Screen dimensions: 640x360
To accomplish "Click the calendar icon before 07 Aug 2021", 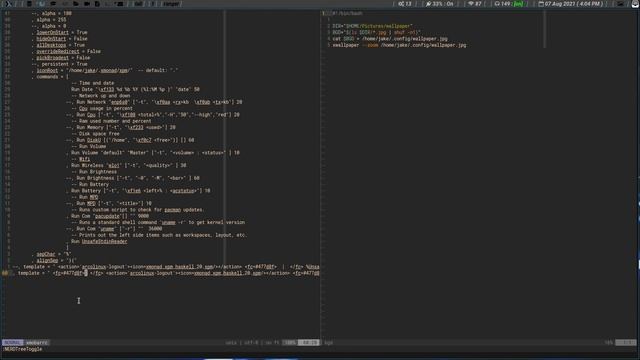I will [x=541, y=4].
